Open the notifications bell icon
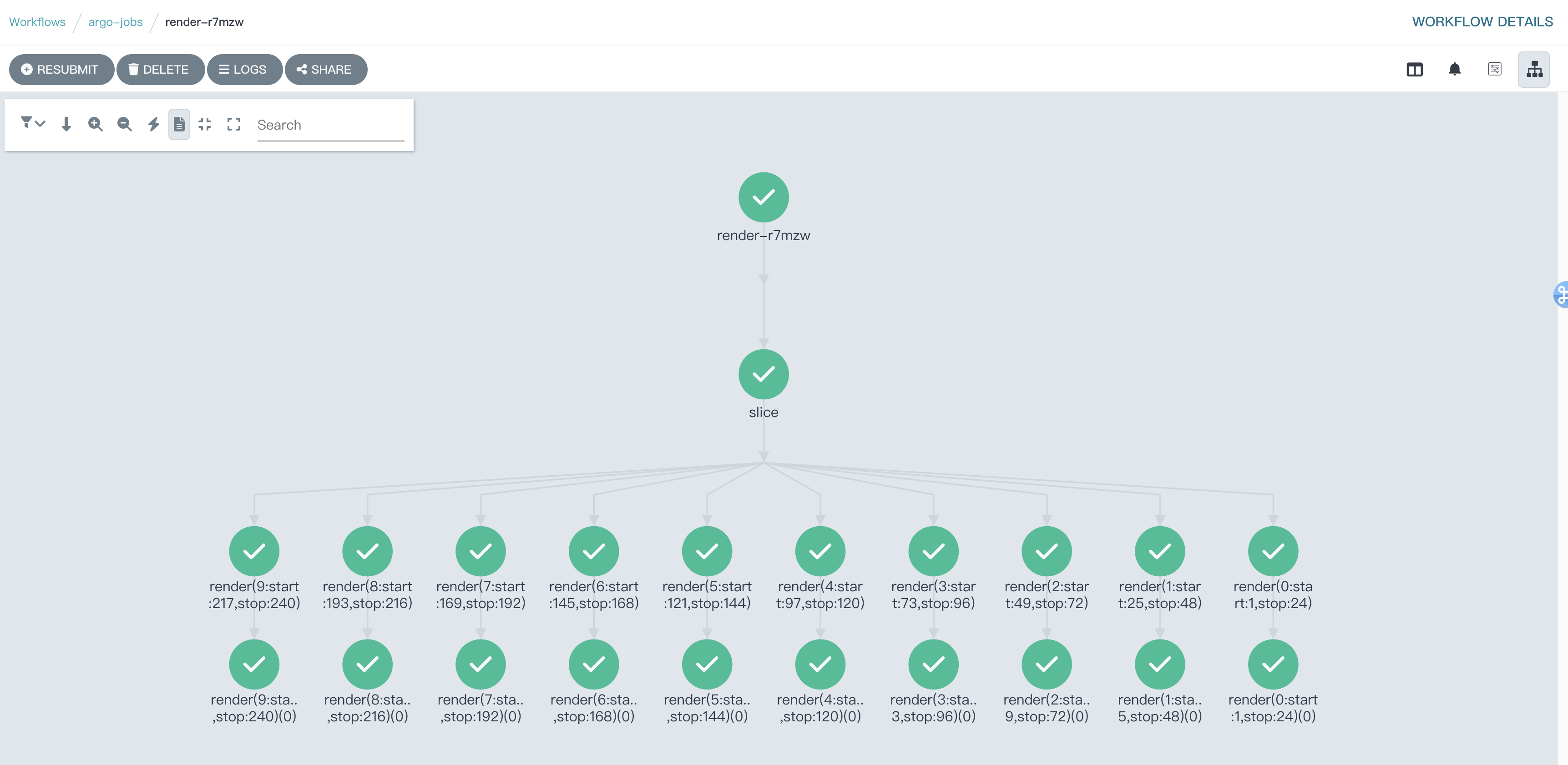1568x765 pixels. [x=1454, y=70]
